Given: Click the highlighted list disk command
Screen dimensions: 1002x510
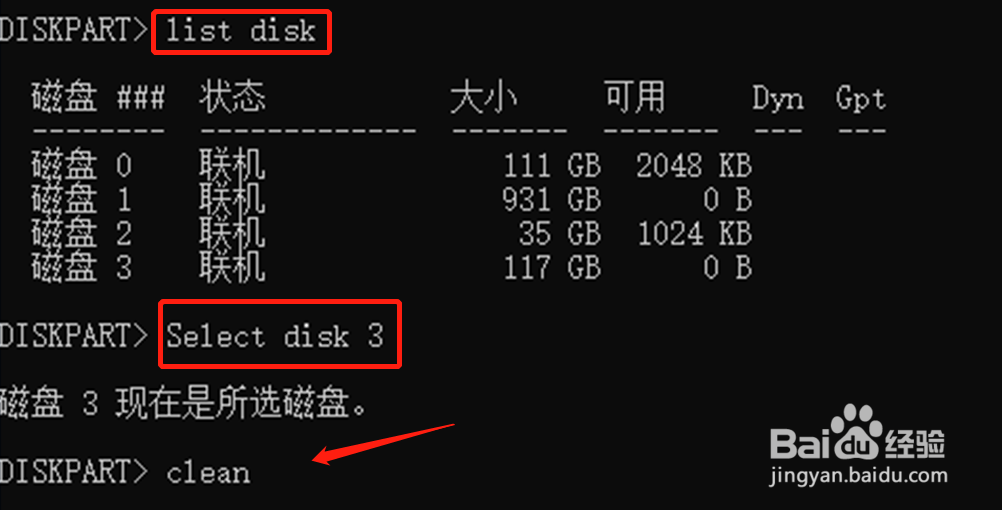Looking at the screenshot, I should (241, 31).
